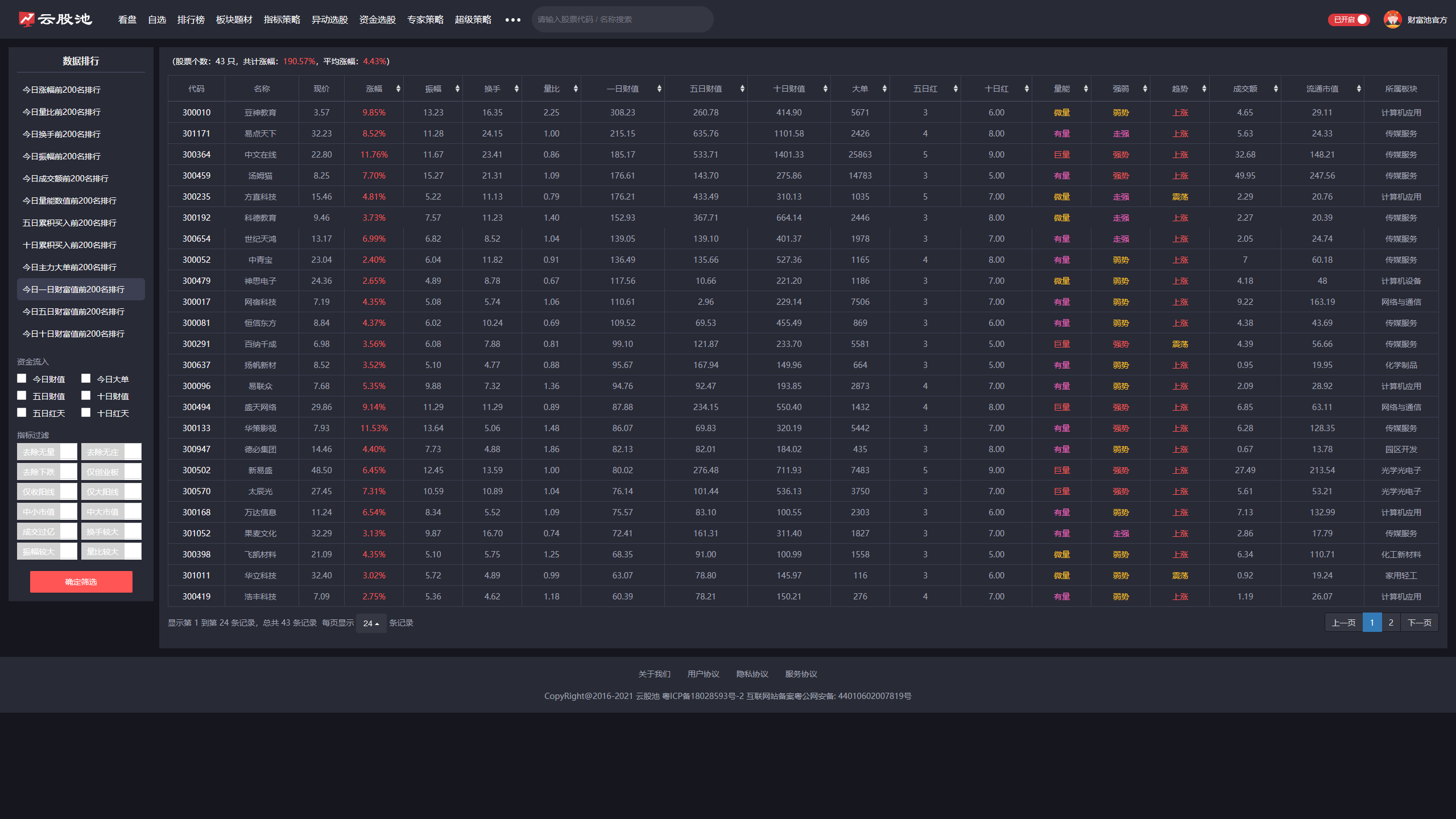Click stock name 新易盛 in table
1456x819 pixels.
point(260,470)
